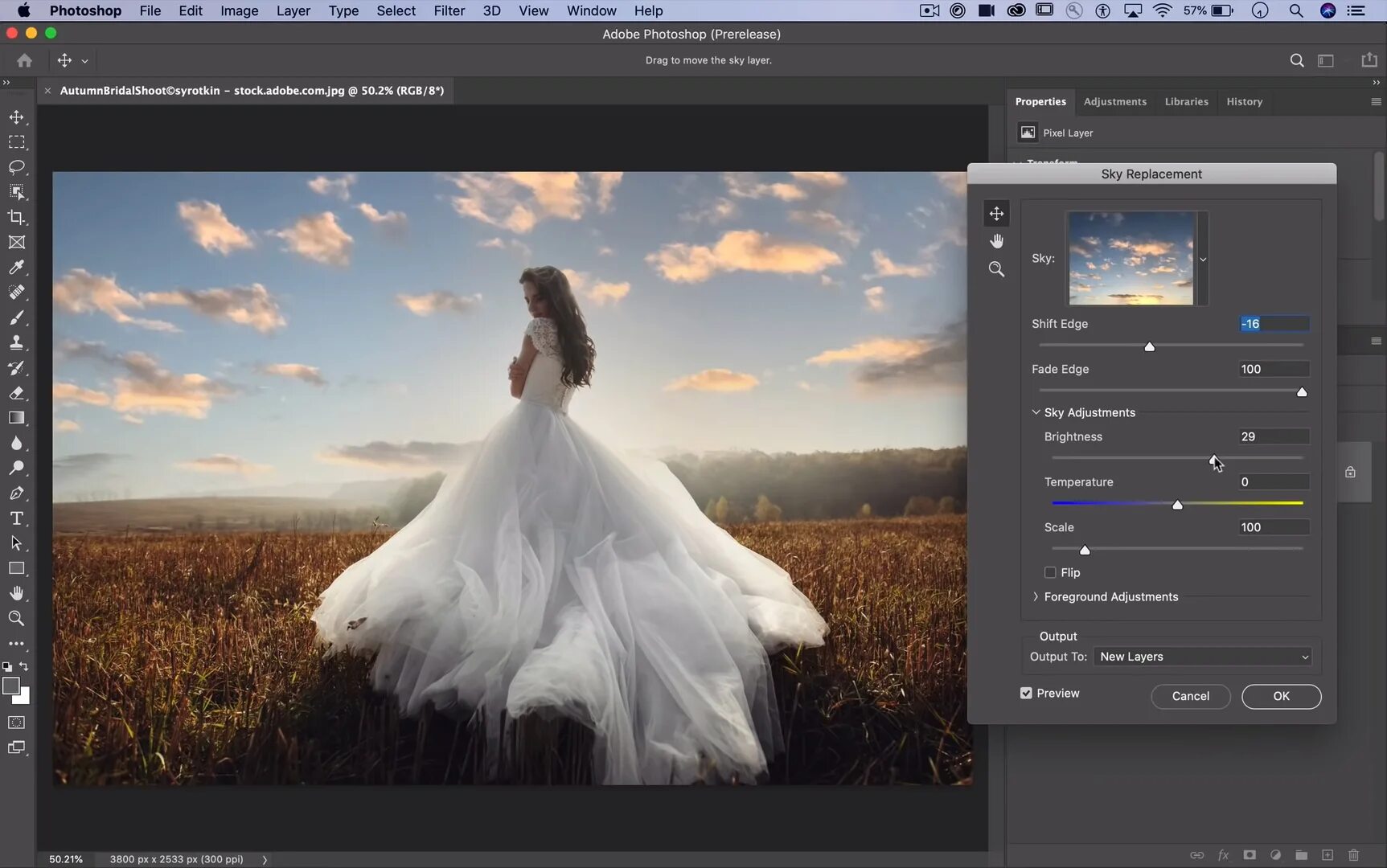Enable the Flip checkbox
Image resolution: width=1387 pixels, height=868 pixels.
[1050, 572]
